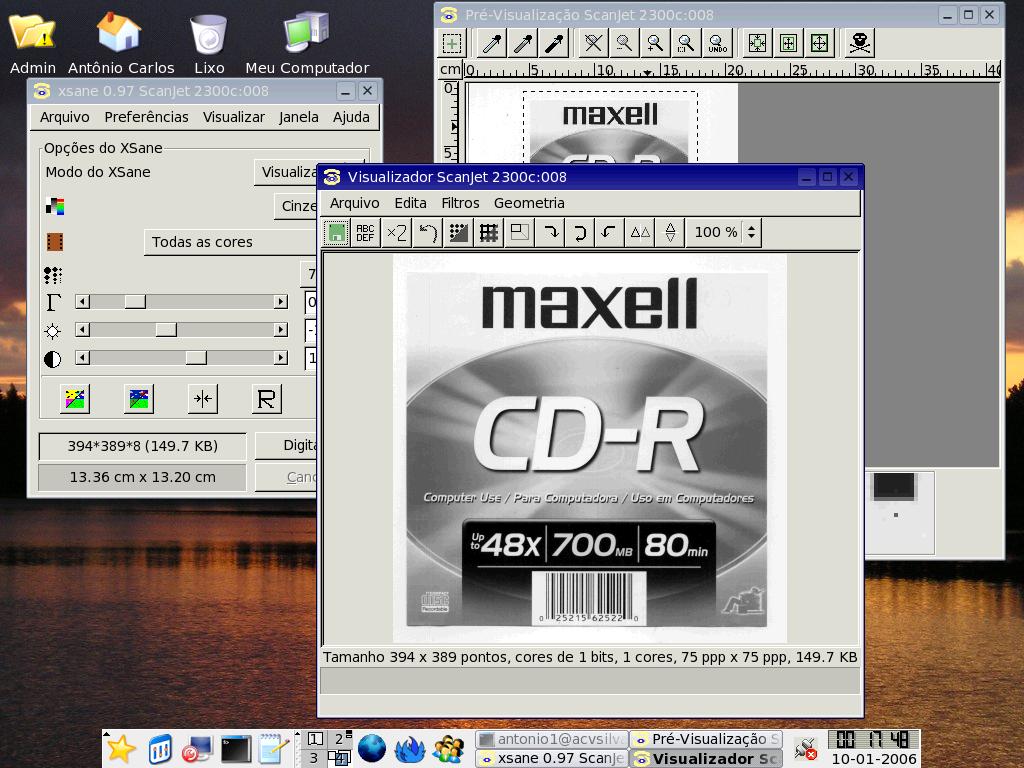This screenshot has height=768, width=1024.
Task: Zoom out using the minus magnifier icon
Action: pyautogui.click(x=624, y=44)
